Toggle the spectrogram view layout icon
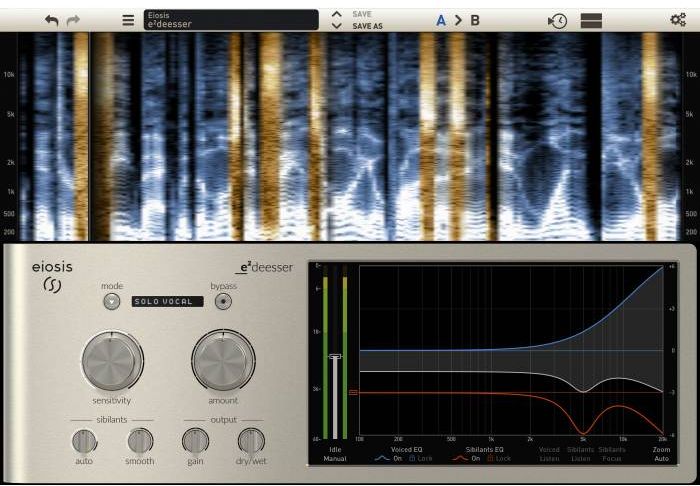 tap(591, 21)
